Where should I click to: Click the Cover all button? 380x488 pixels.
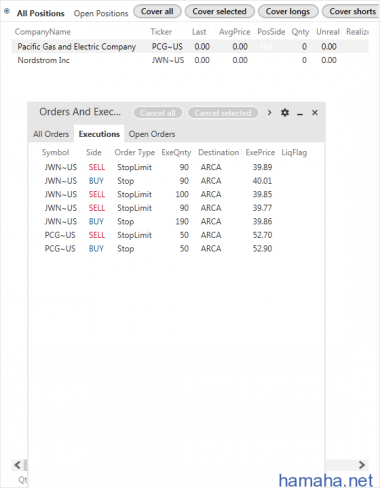(x=157, y=12)
